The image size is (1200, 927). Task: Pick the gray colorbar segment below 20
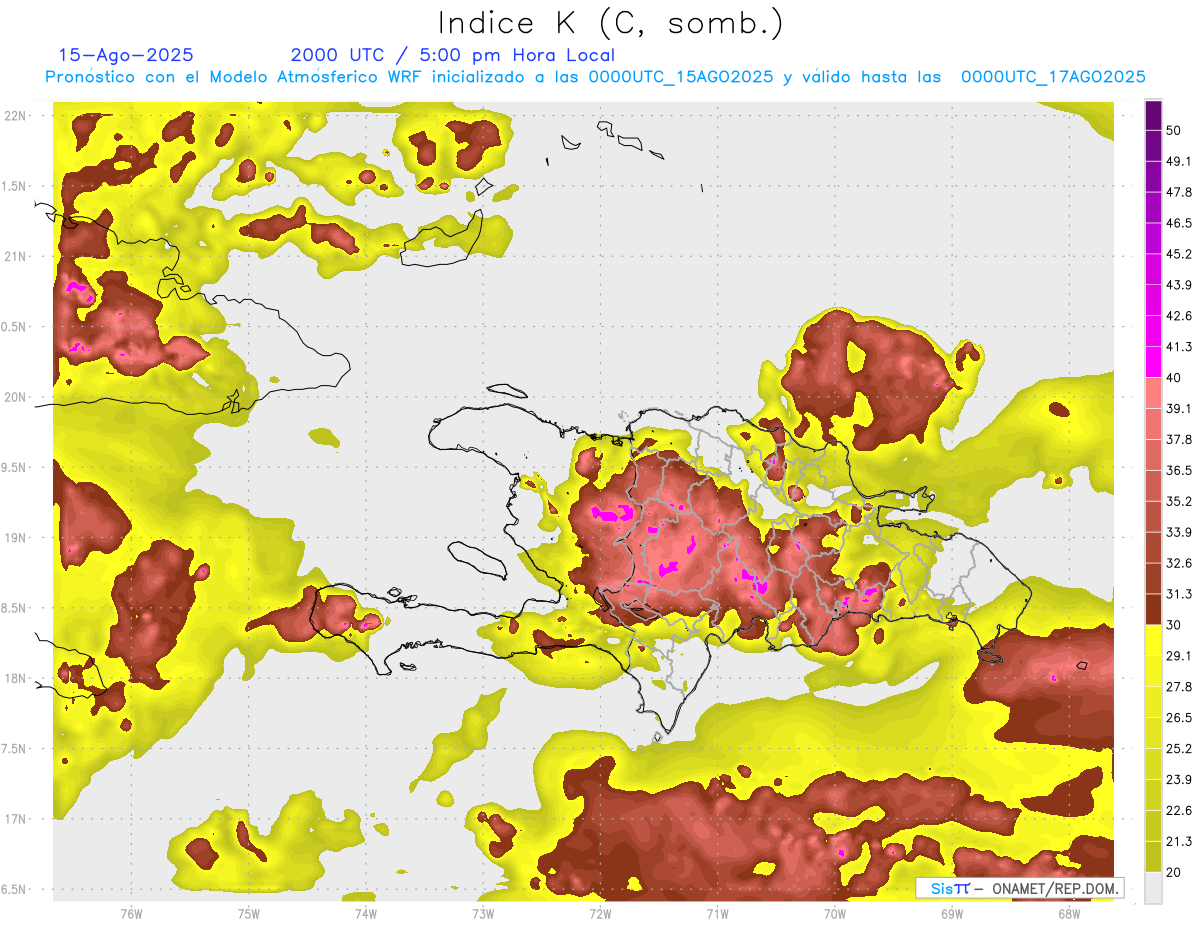click(1153, 888)
